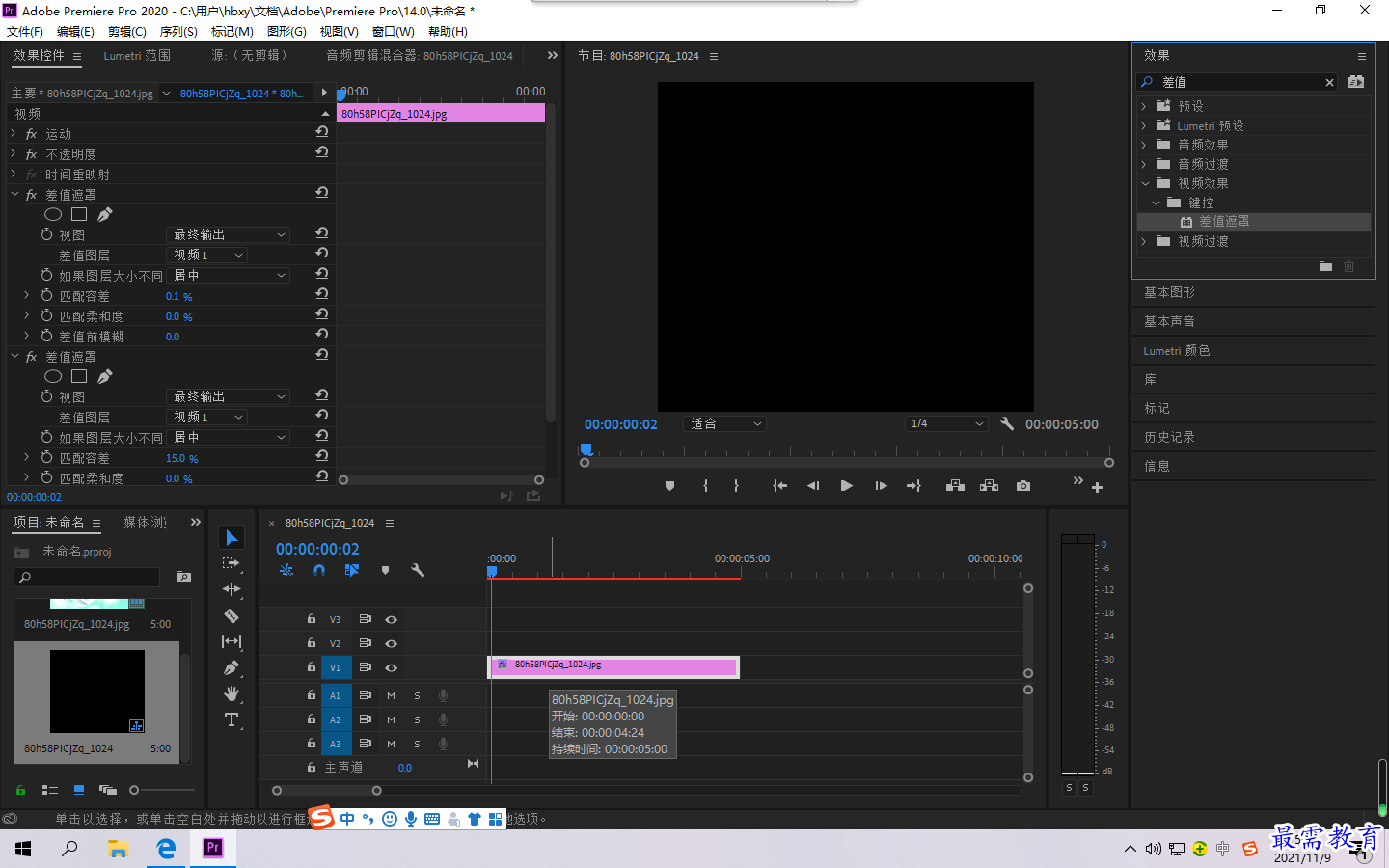Toggle lock on track A3
1389x868 pixels.
[311, 744]
